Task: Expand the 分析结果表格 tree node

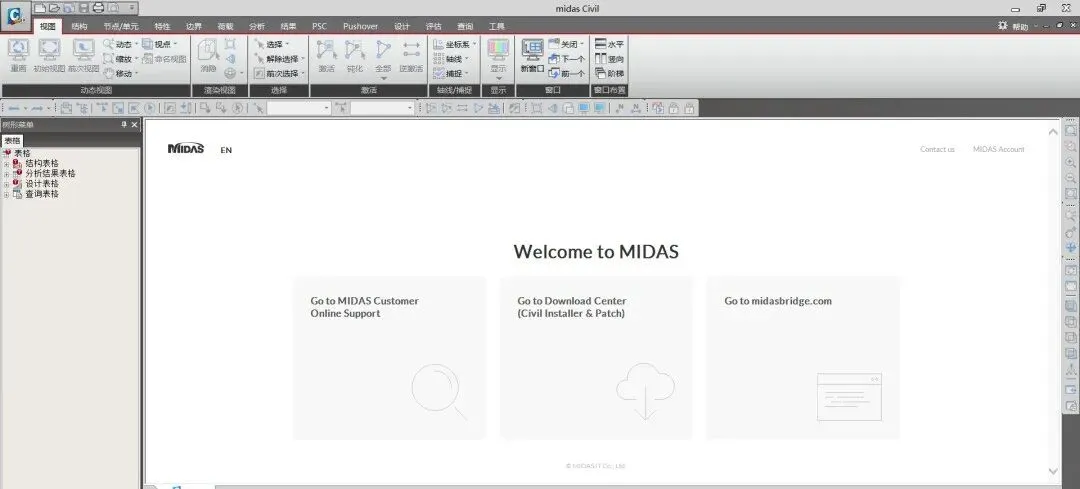Action: pyautogui.click(x=7, y=174)
